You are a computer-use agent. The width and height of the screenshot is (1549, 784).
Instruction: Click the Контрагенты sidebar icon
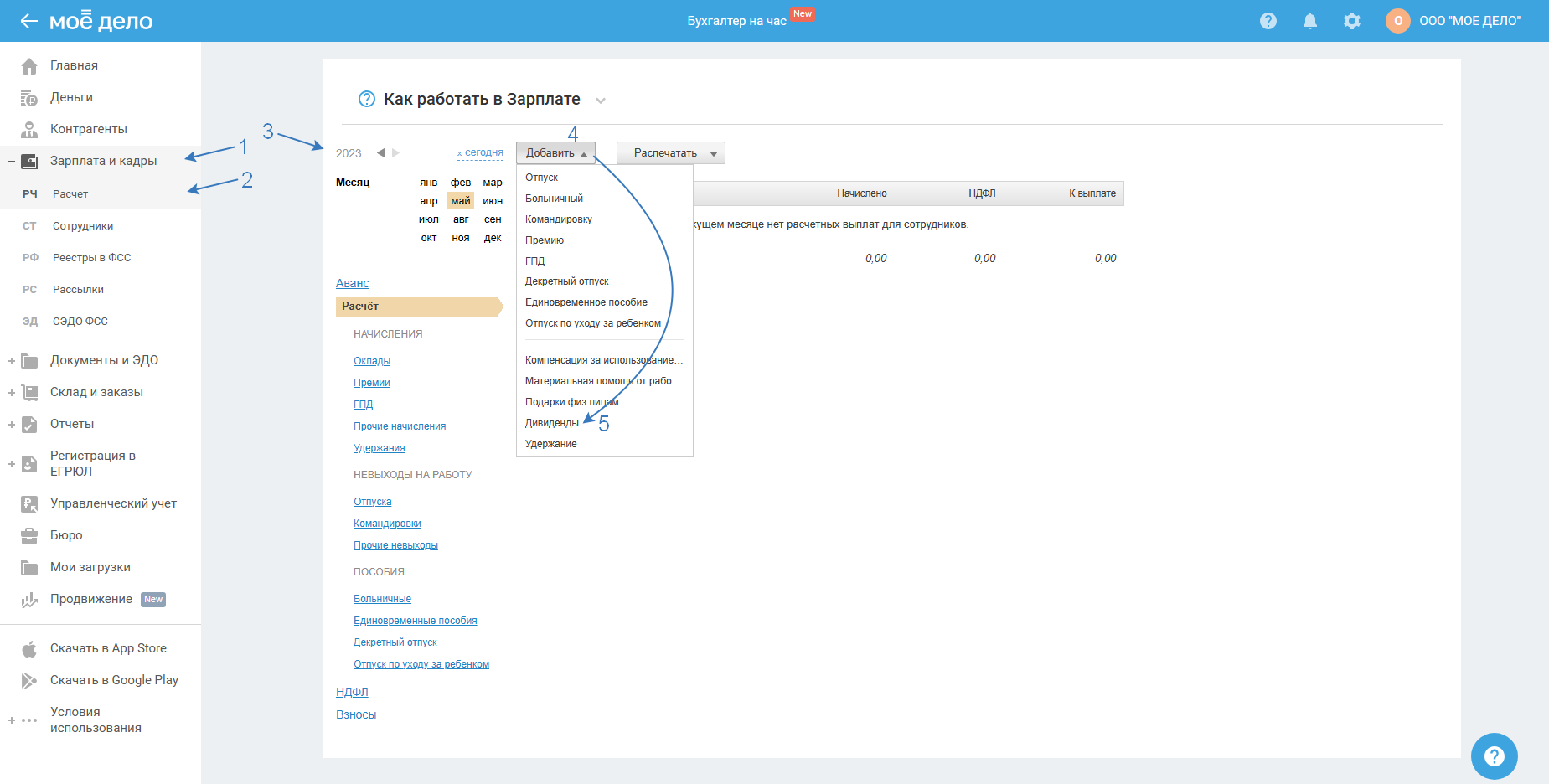(x=29, y=129)
